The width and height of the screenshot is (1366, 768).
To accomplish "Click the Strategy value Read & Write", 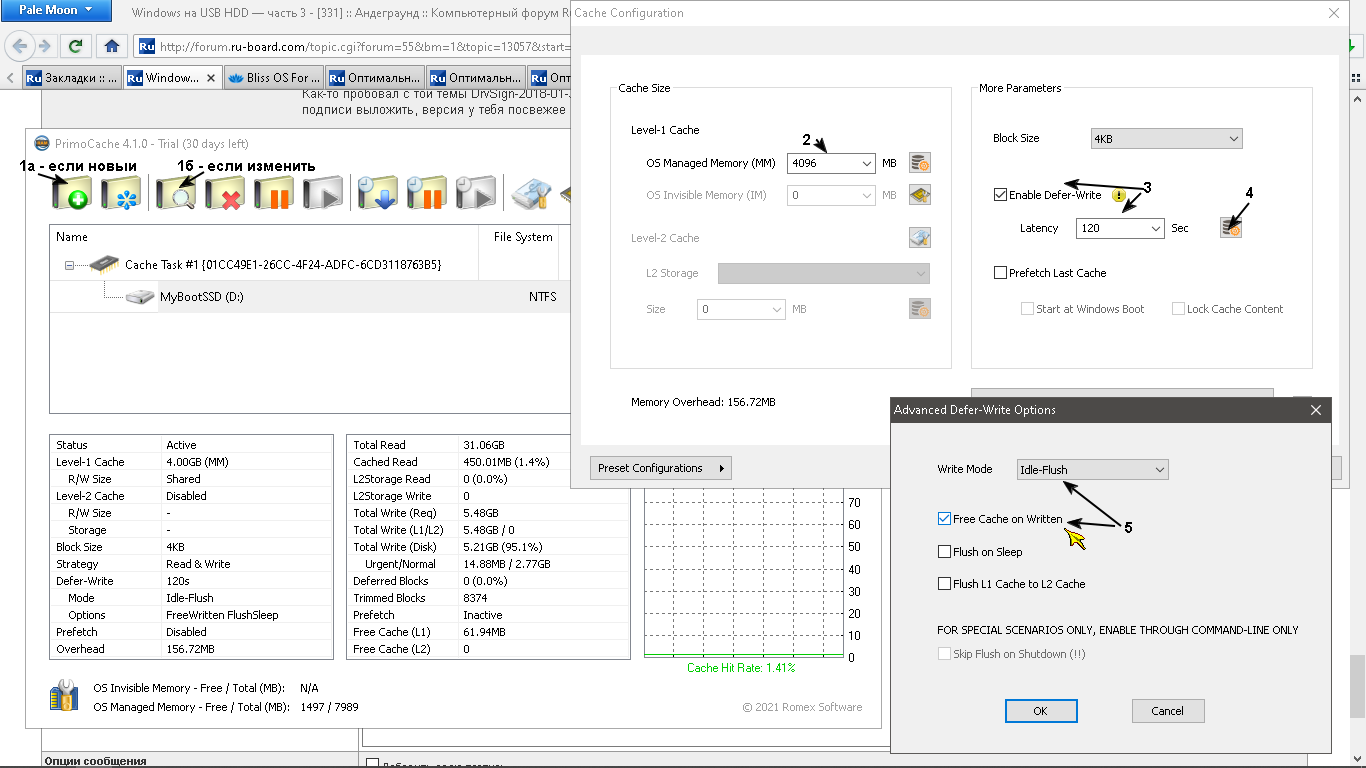I will click(x=198, y=564).
